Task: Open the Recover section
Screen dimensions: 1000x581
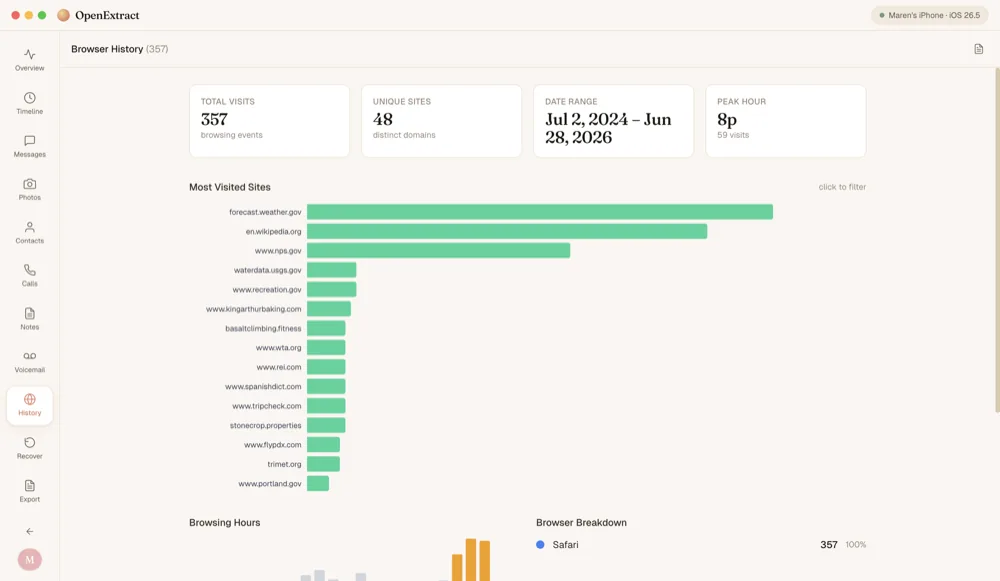Action: click(29, 448)
